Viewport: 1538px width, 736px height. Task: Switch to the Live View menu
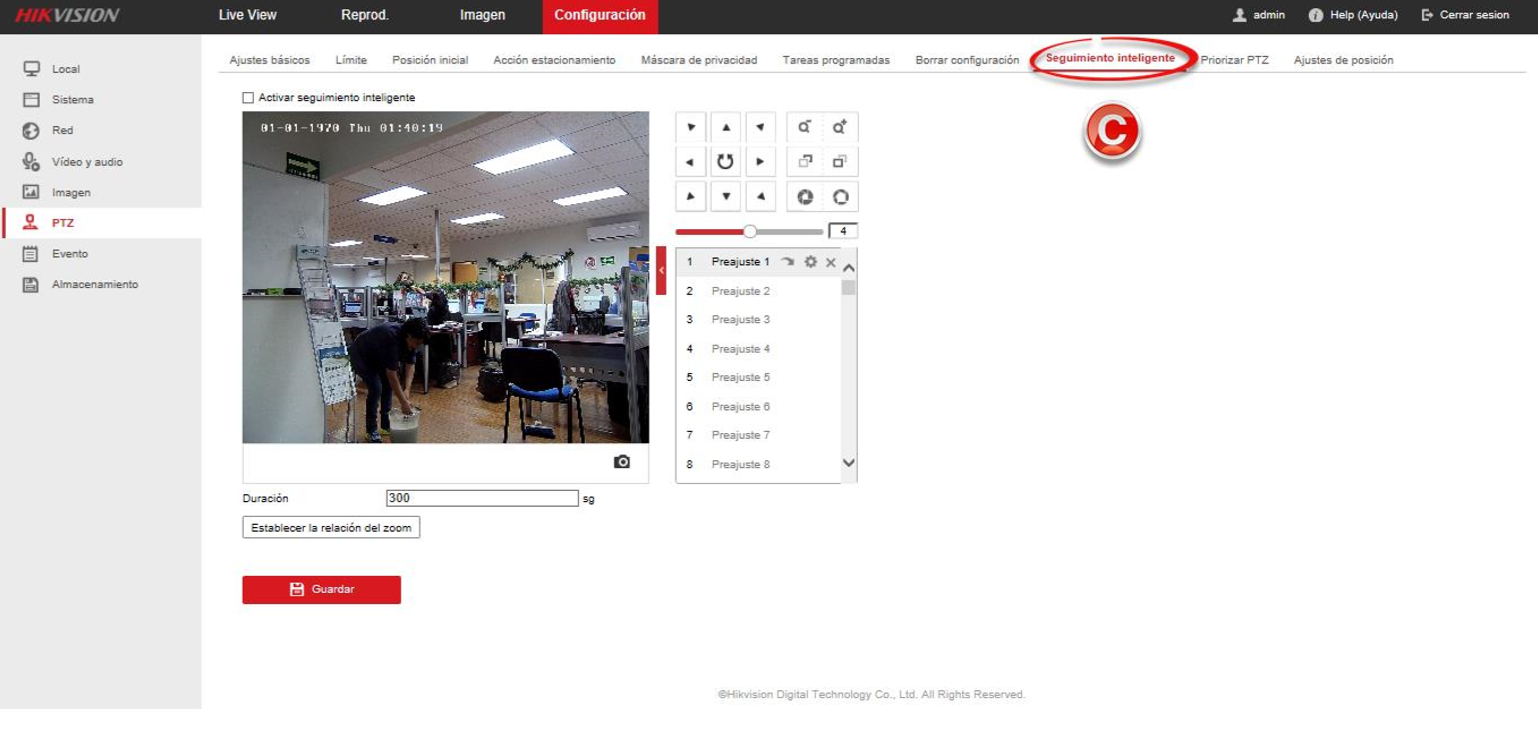(x=247, y=15)
